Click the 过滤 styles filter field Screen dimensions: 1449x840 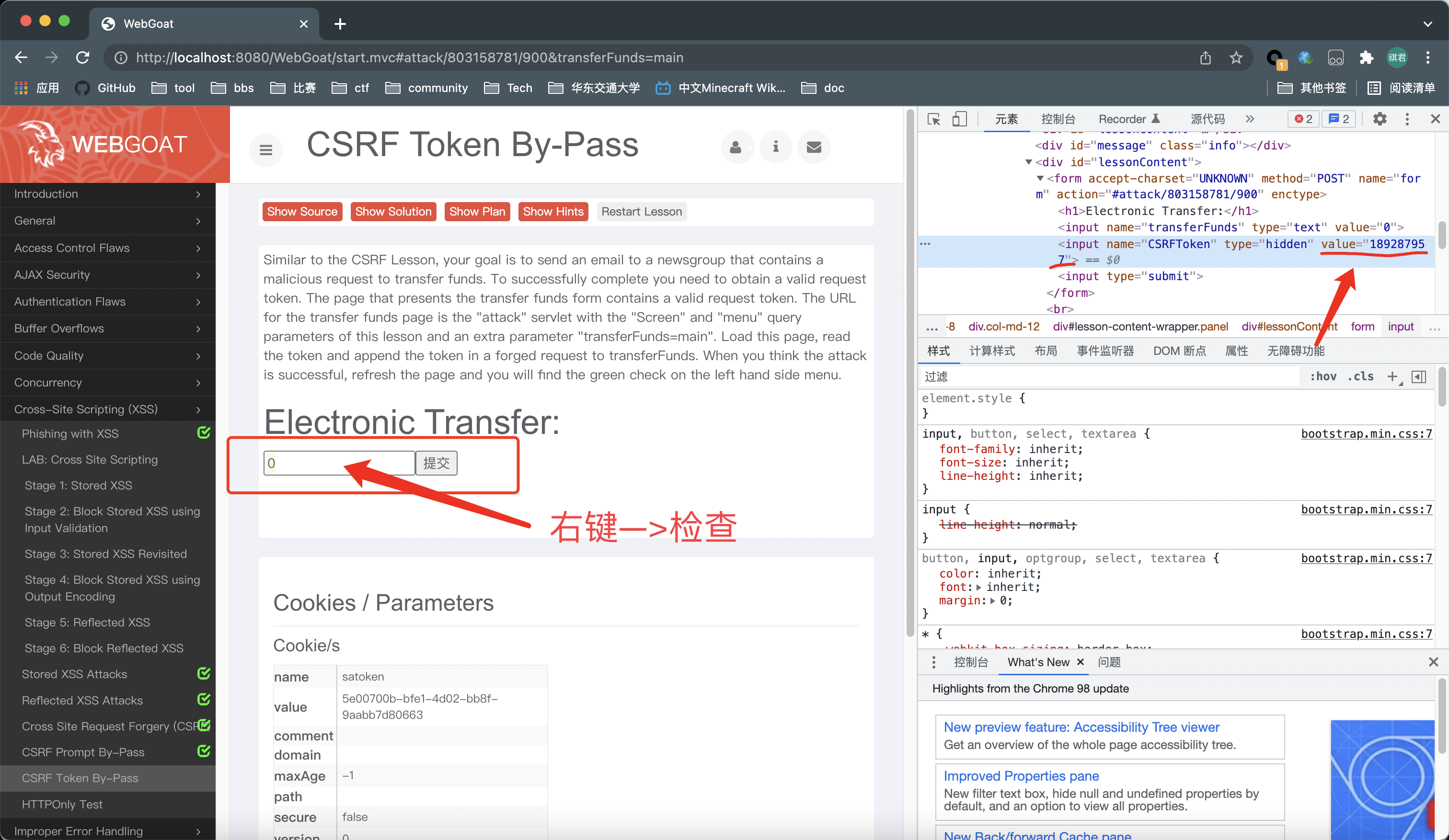[x=1110, y=377]
